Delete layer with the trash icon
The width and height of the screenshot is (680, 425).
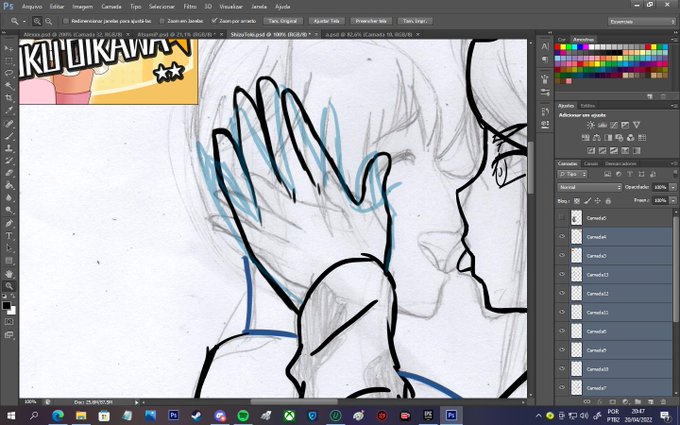pyautogui.click(x=663, y=402)
